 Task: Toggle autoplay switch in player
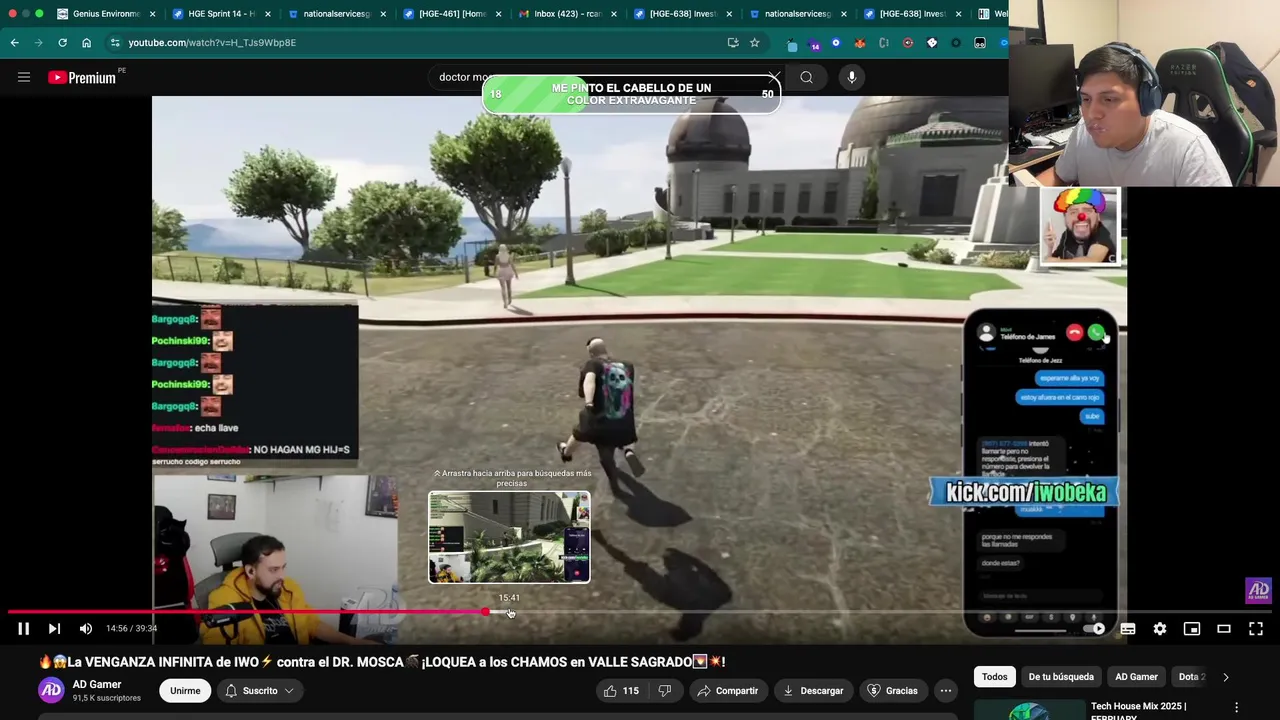(x=1096, y=629)
